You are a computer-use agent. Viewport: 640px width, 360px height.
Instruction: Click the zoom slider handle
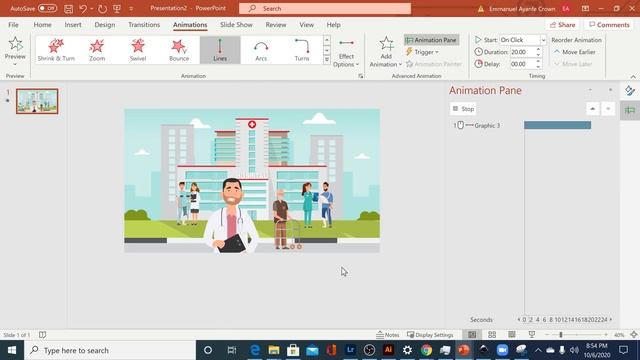tap(561, 335)
